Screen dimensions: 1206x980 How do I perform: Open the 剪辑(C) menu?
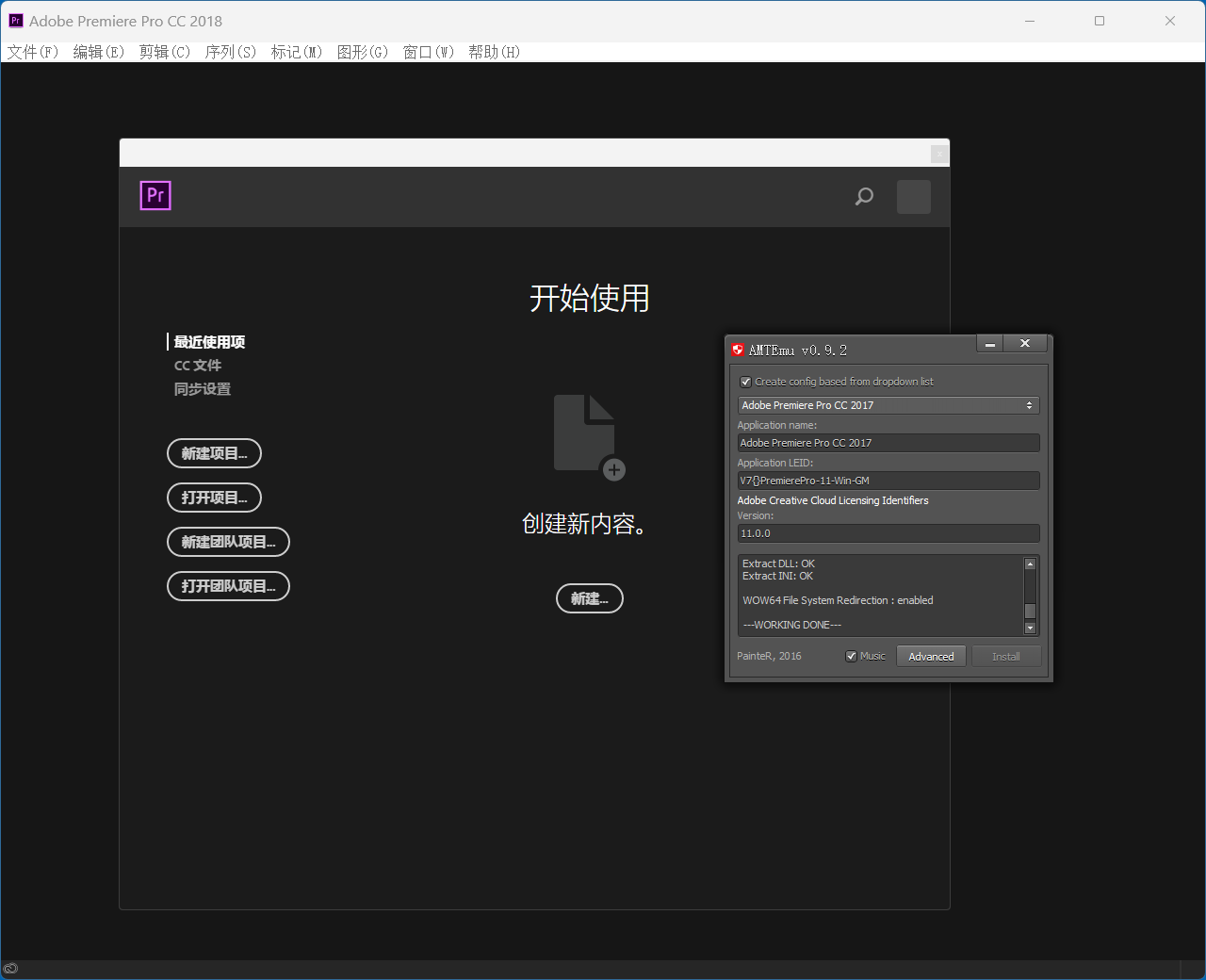pos(165,52)
